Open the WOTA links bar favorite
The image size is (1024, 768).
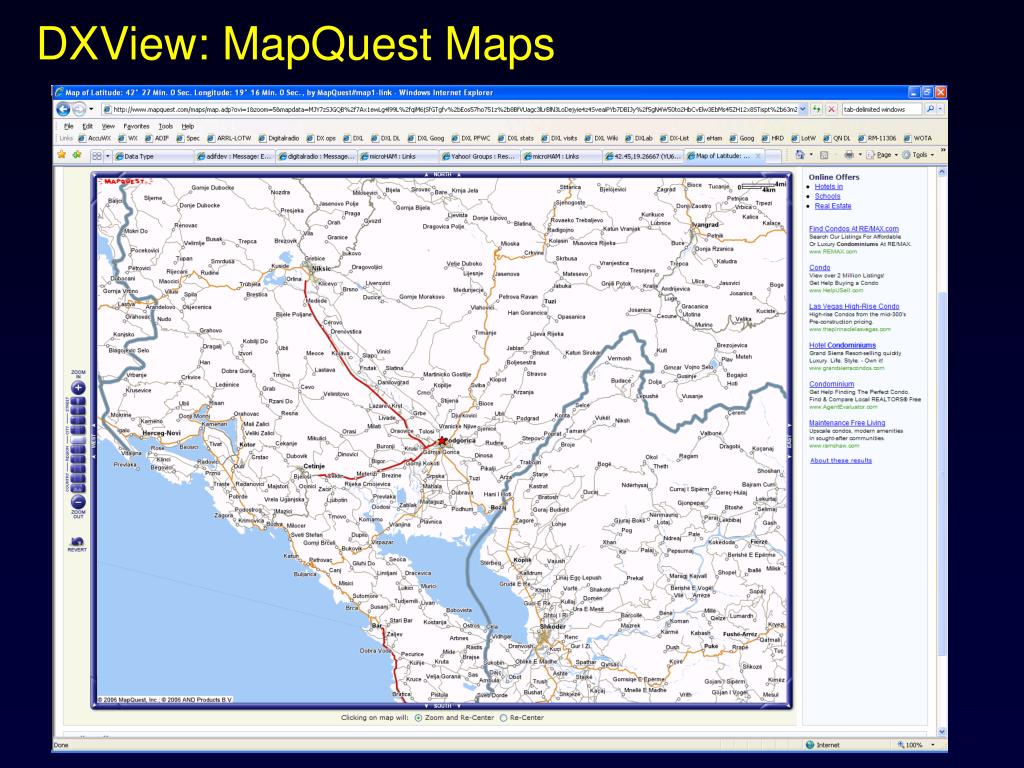pos(918,138)
